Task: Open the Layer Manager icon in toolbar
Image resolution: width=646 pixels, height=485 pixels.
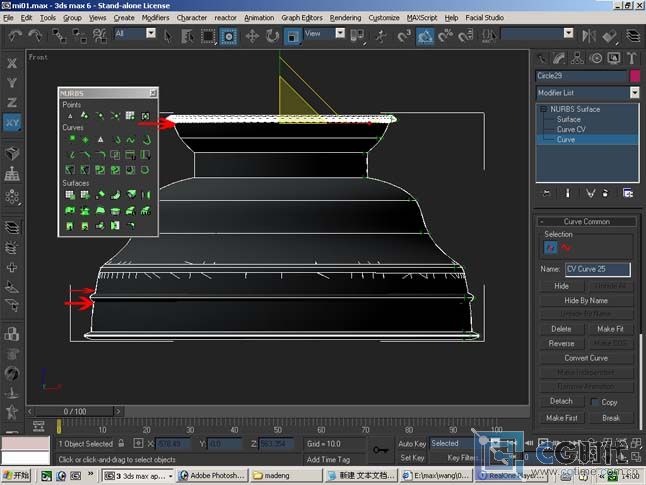Action: coord(633,36)
